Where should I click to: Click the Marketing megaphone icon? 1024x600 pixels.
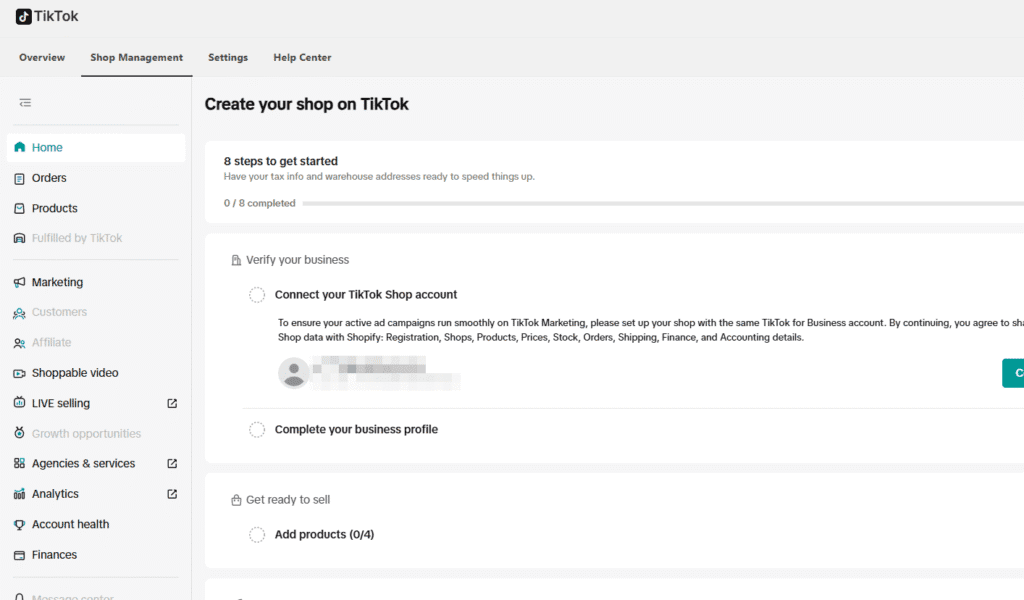[x=20, y=282]
